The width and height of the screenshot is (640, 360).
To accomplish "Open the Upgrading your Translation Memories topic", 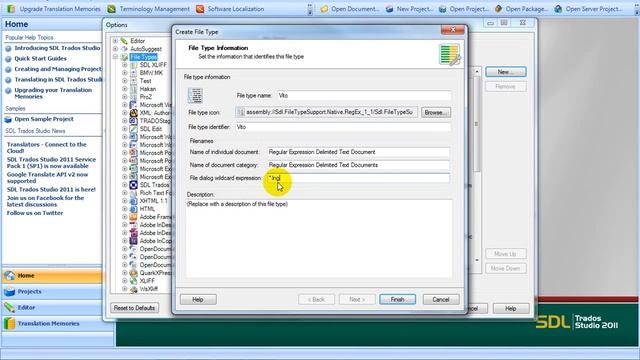I will tap(53, 93).
